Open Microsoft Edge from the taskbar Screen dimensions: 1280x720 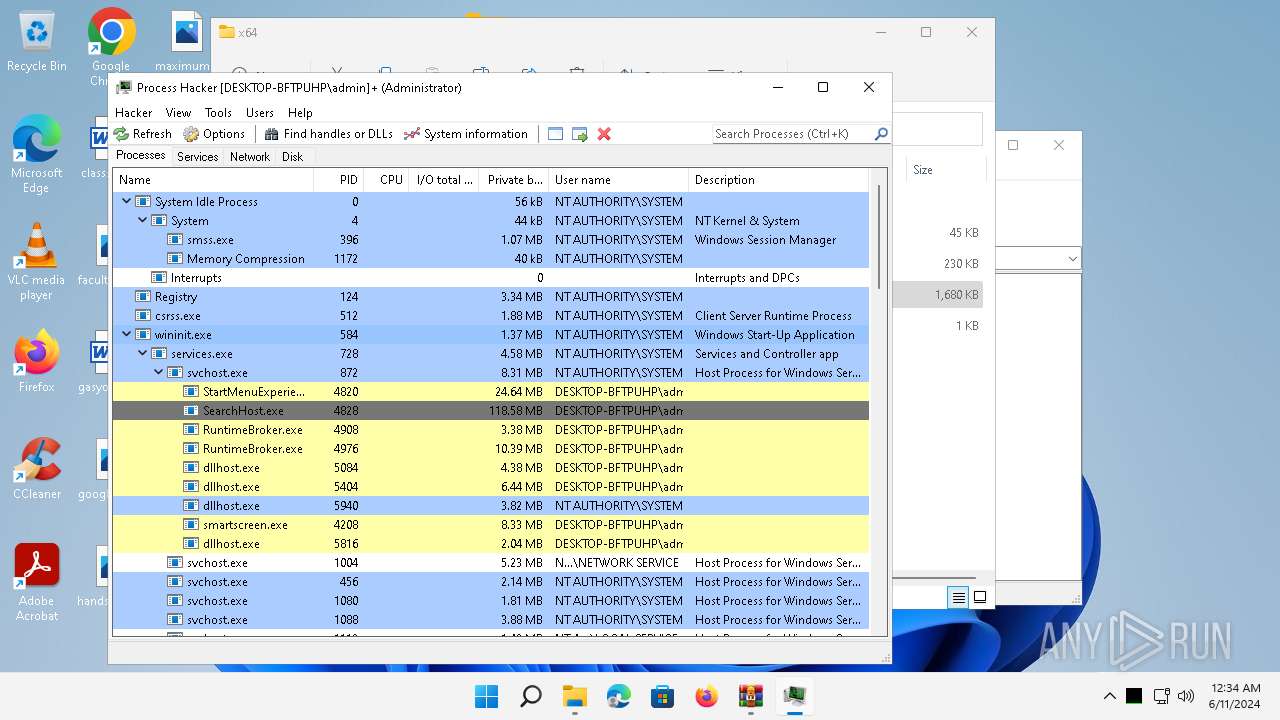tap(619, 696)
